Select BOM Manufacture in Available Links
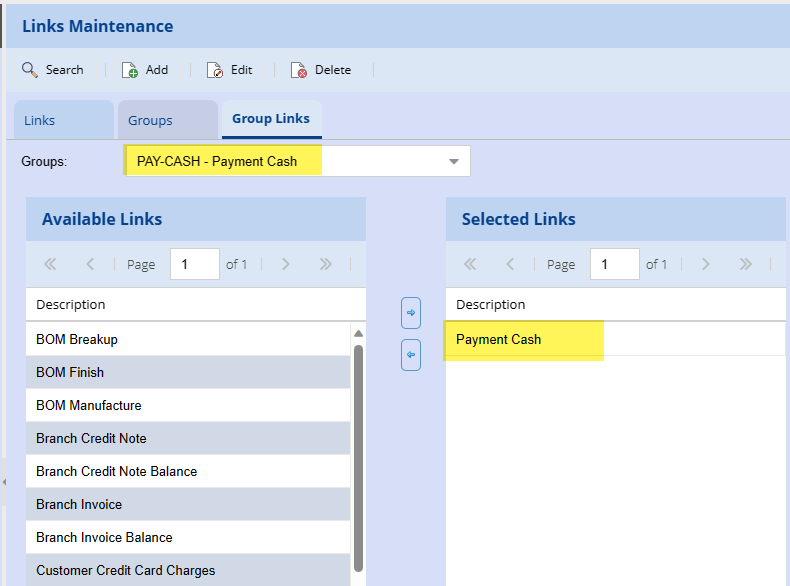Viewport: 790px width, 586px height. tap(89, 406)
